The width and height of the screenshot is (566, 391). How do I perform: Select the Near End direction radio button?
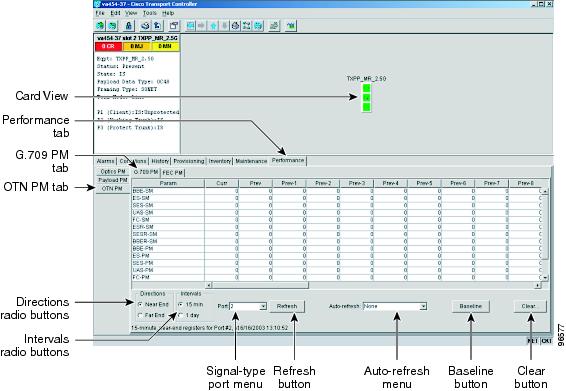[140, 304]
